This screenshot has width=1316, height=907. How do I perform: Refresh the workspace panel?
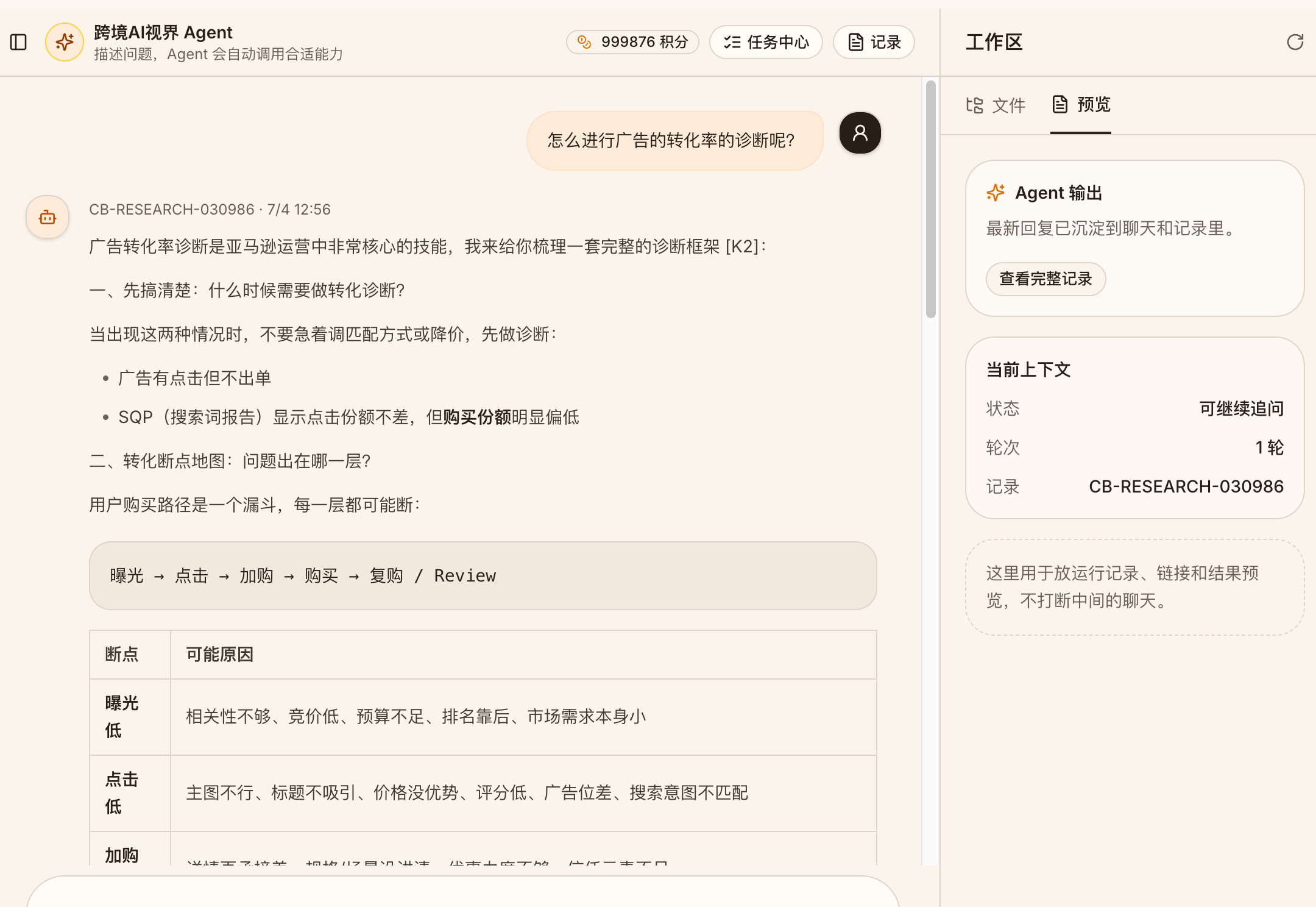(1295, 42)
